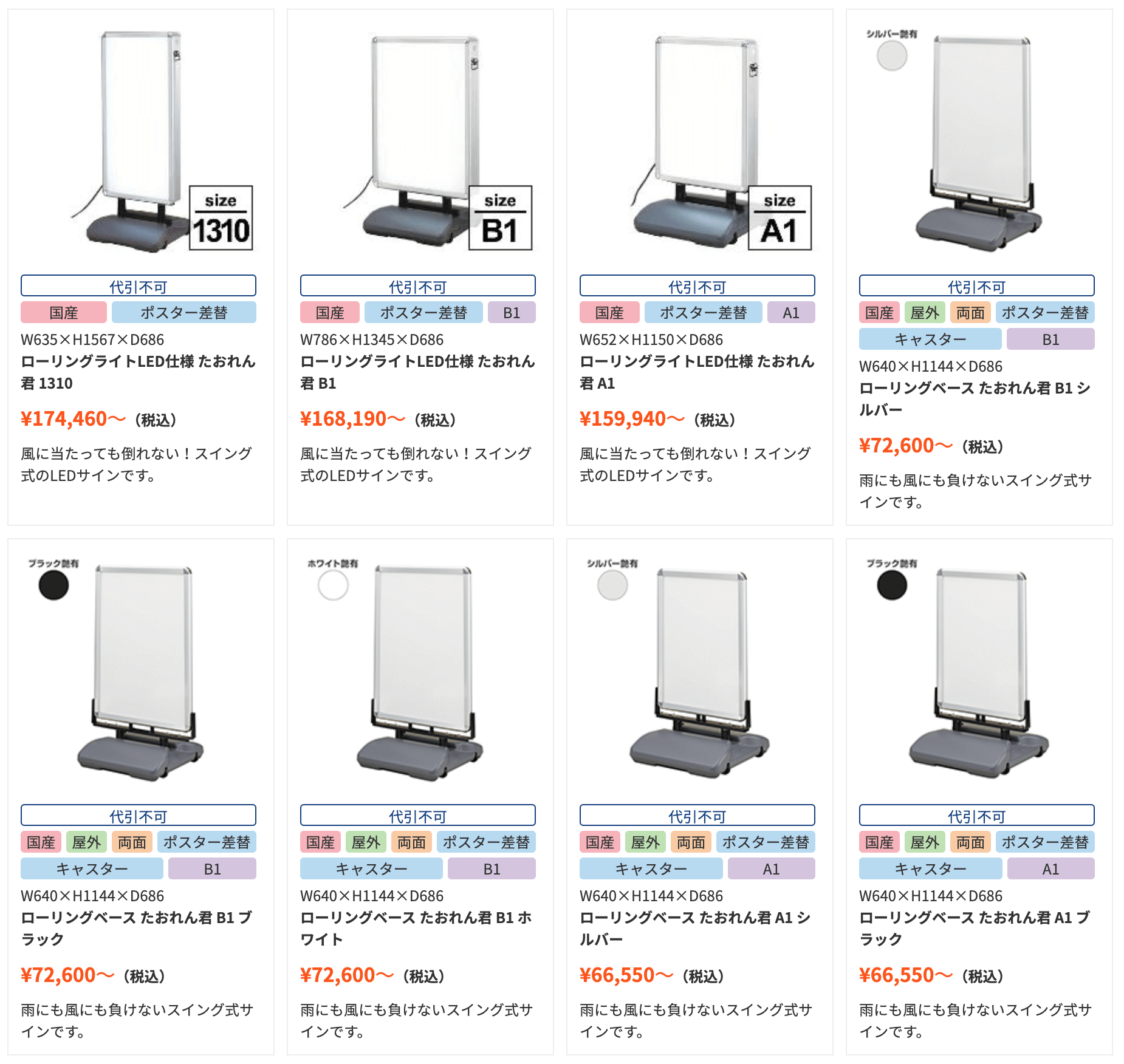Click the size B1 badge on second product
This screenshot has width=1124, height=1064.
point(500,218)
